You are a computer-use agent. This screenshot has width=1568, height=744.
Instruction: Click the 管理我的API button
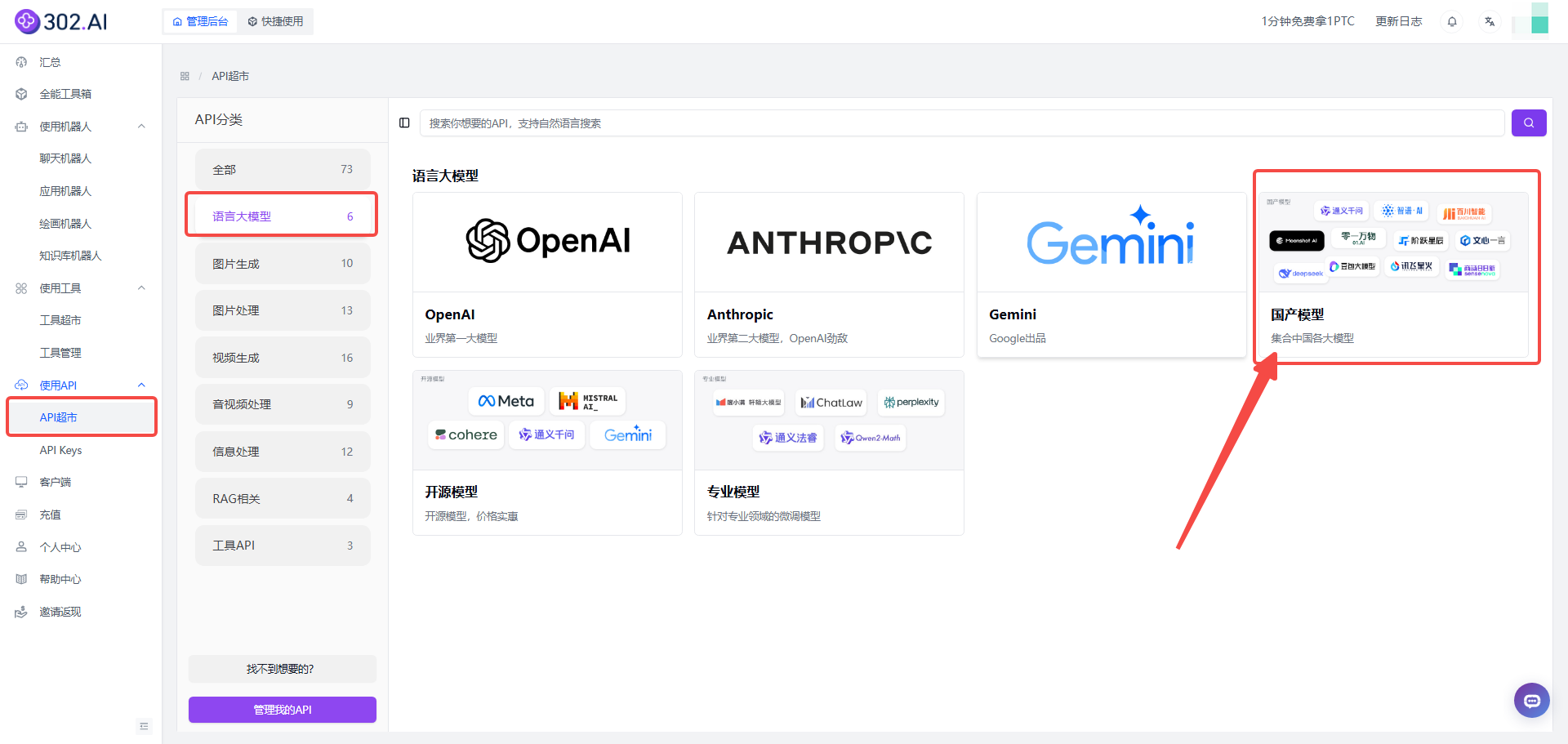pos(283,710)
